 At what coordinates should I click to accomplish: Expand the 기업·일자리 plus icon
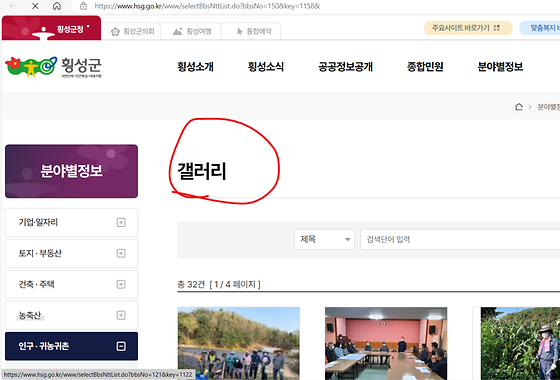(121, 222)
